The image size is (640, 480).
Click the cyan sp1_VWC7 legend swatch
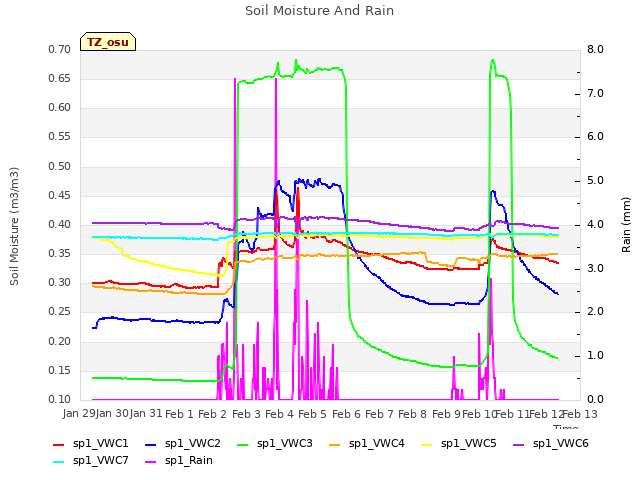59,462
